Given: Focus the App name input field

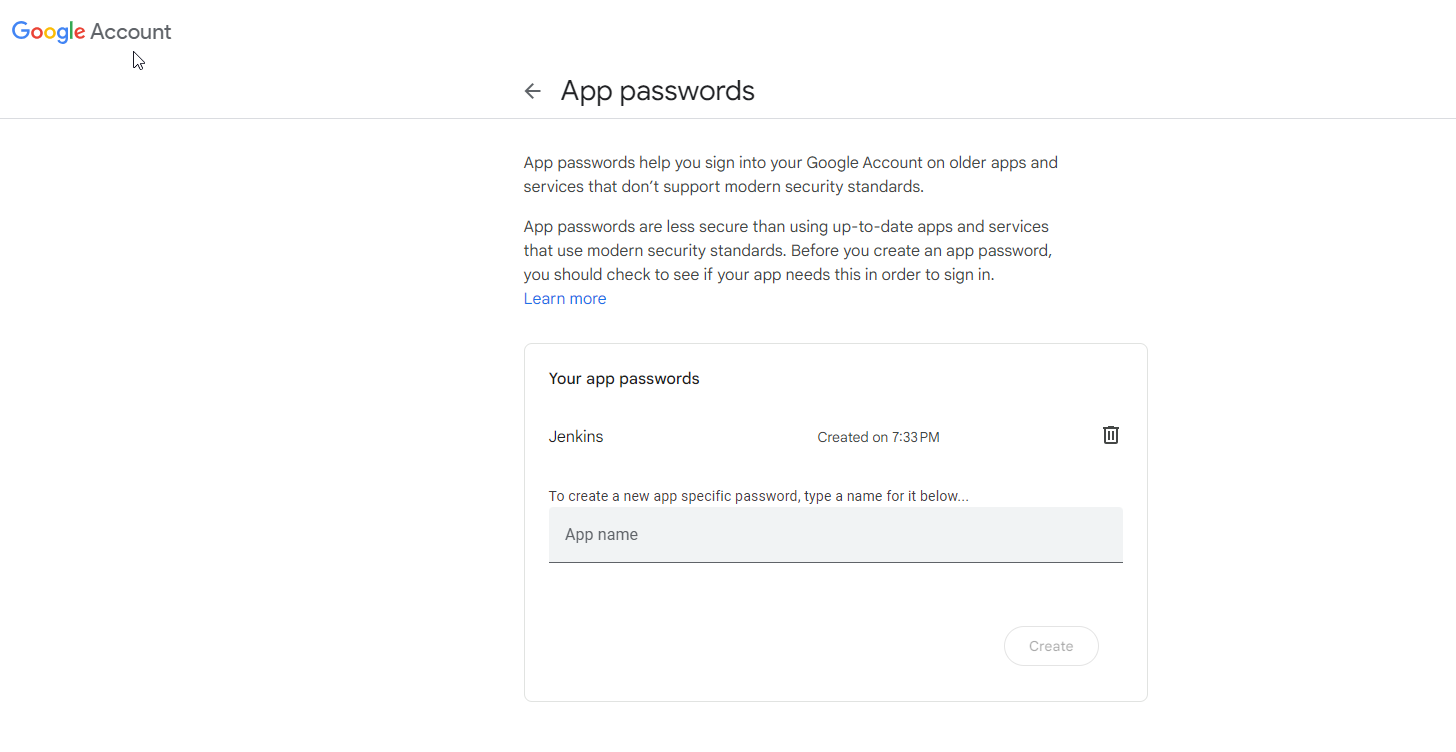Looking at the screenshot, I should 835,535.
